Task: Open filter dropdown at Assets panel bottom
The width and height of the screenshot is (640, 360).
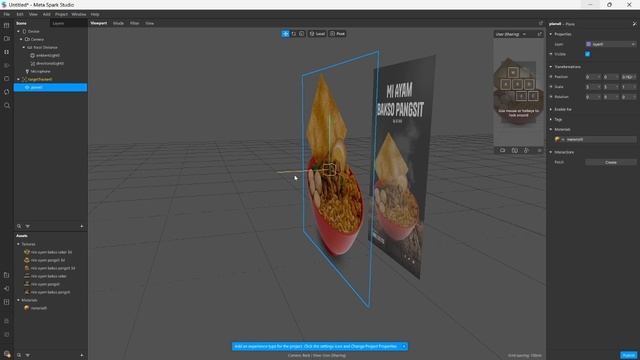Action: tap(28, 355)
